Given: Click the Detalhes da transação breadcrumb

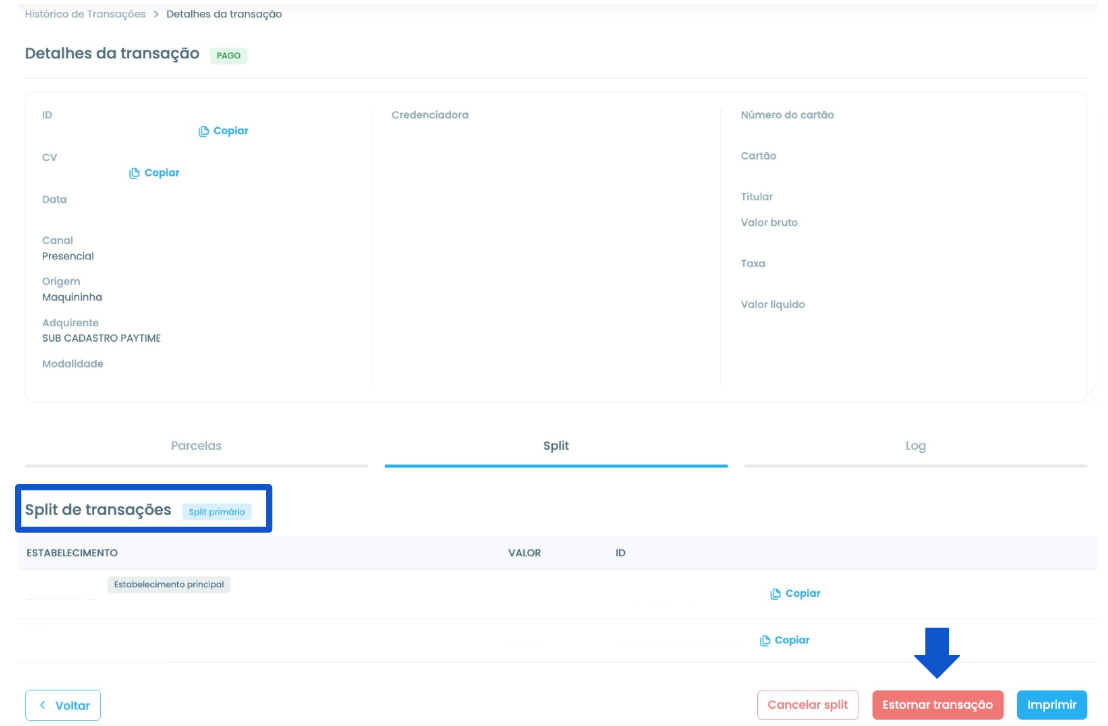Looking at the screenshot, I should [x=224, y=14].
